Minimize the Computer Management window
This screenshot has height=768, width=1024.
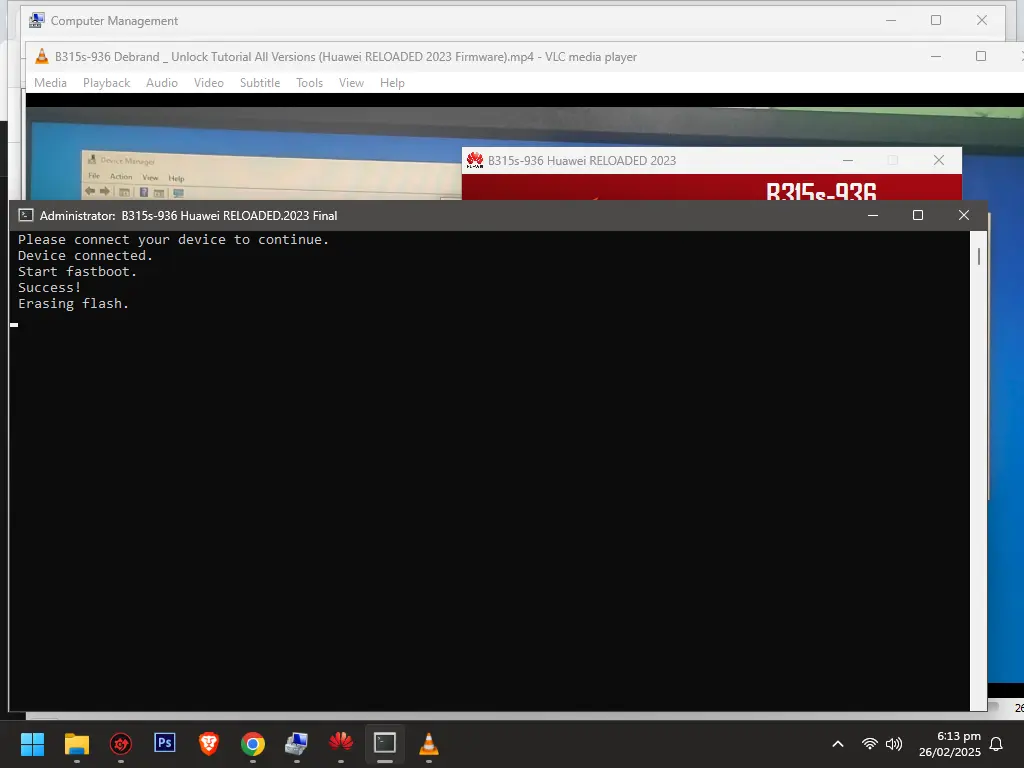[x=891, y=20]
